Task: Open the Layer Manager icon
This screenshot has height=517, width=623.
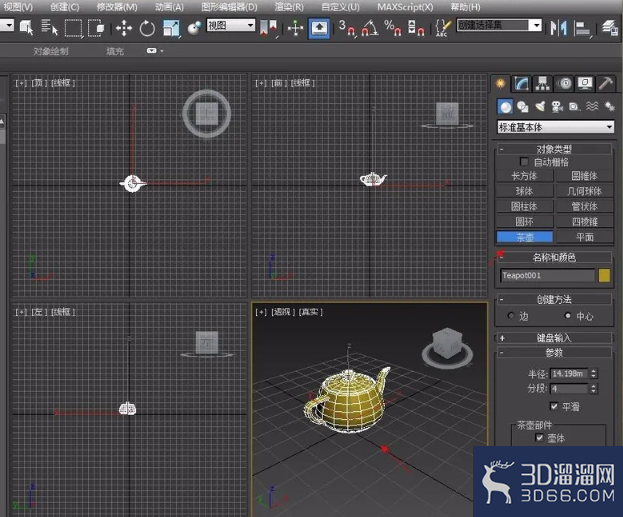Action: 610,28
